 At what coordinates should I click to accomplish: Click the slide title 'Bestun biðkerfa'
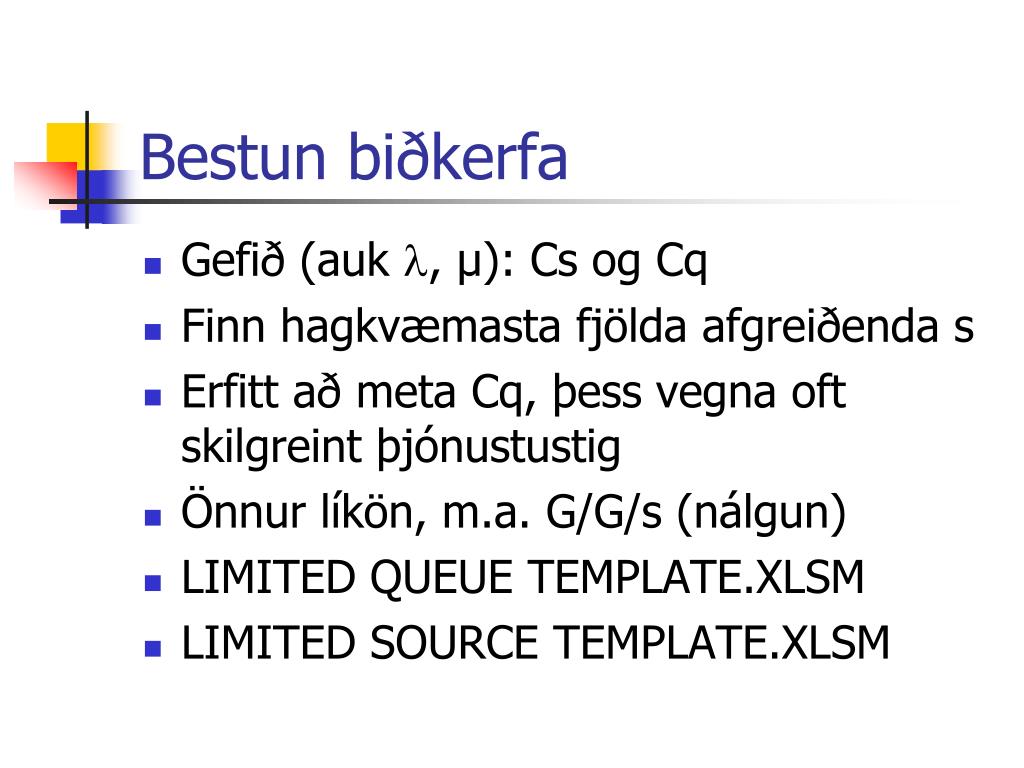(353, 157)
